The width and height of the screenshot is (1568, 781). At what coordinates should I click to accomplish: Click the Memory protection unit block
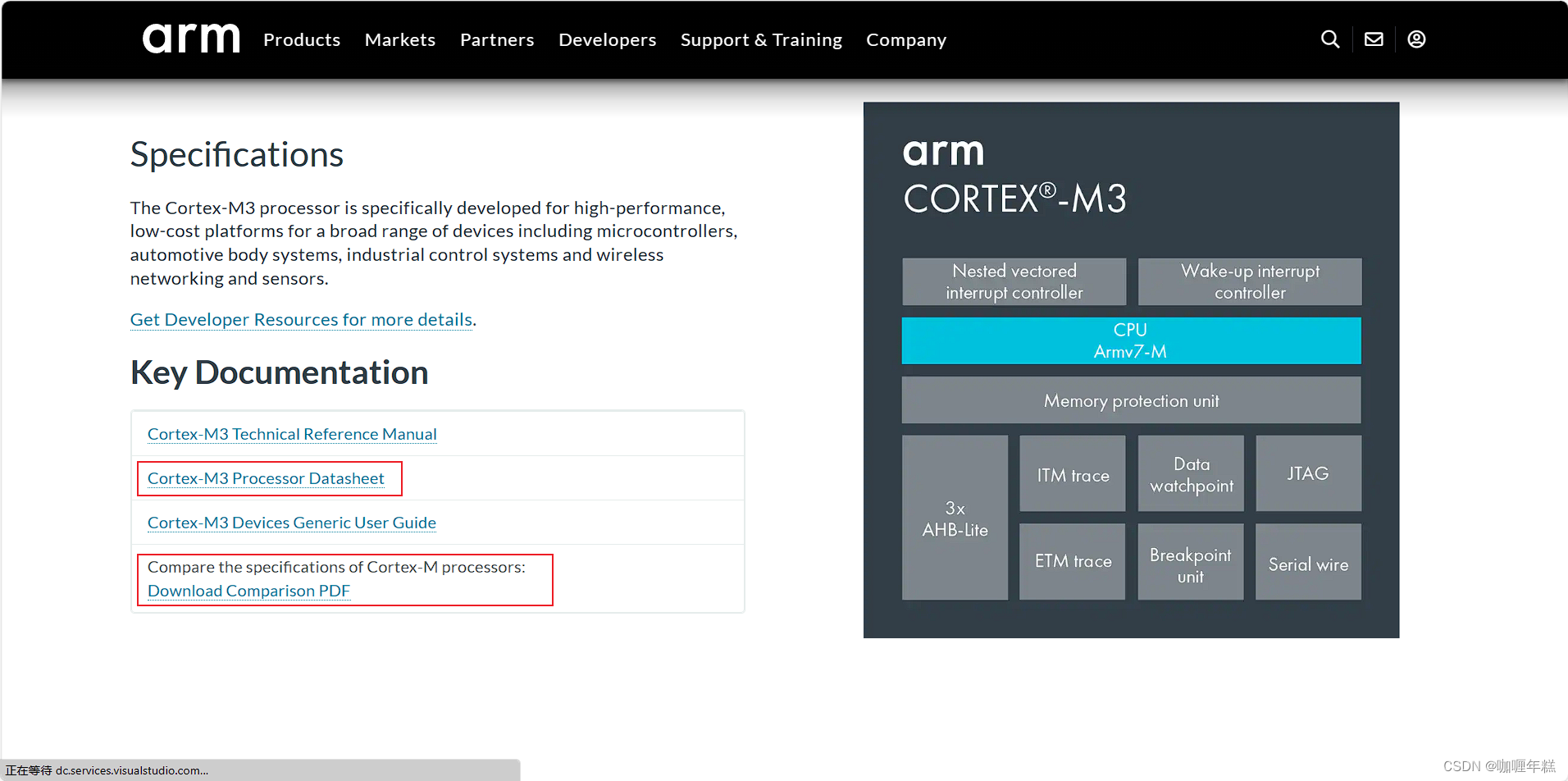coord(1131,400)
